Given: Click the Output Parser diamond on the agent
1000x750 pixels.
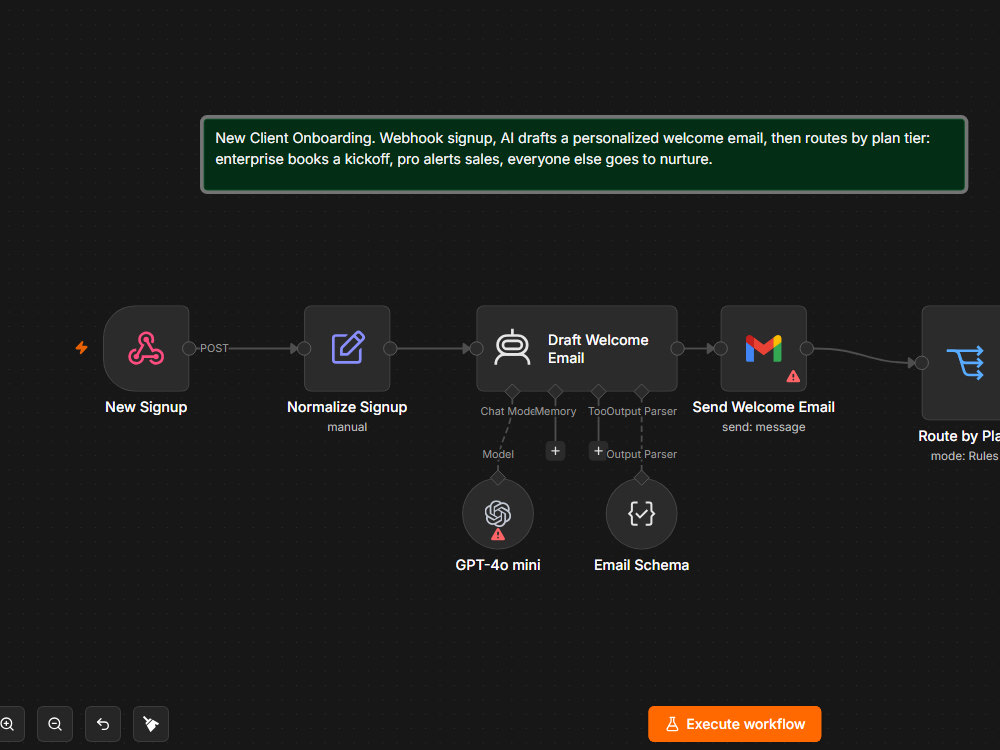Looking at the screenshot, I should 642,392.
